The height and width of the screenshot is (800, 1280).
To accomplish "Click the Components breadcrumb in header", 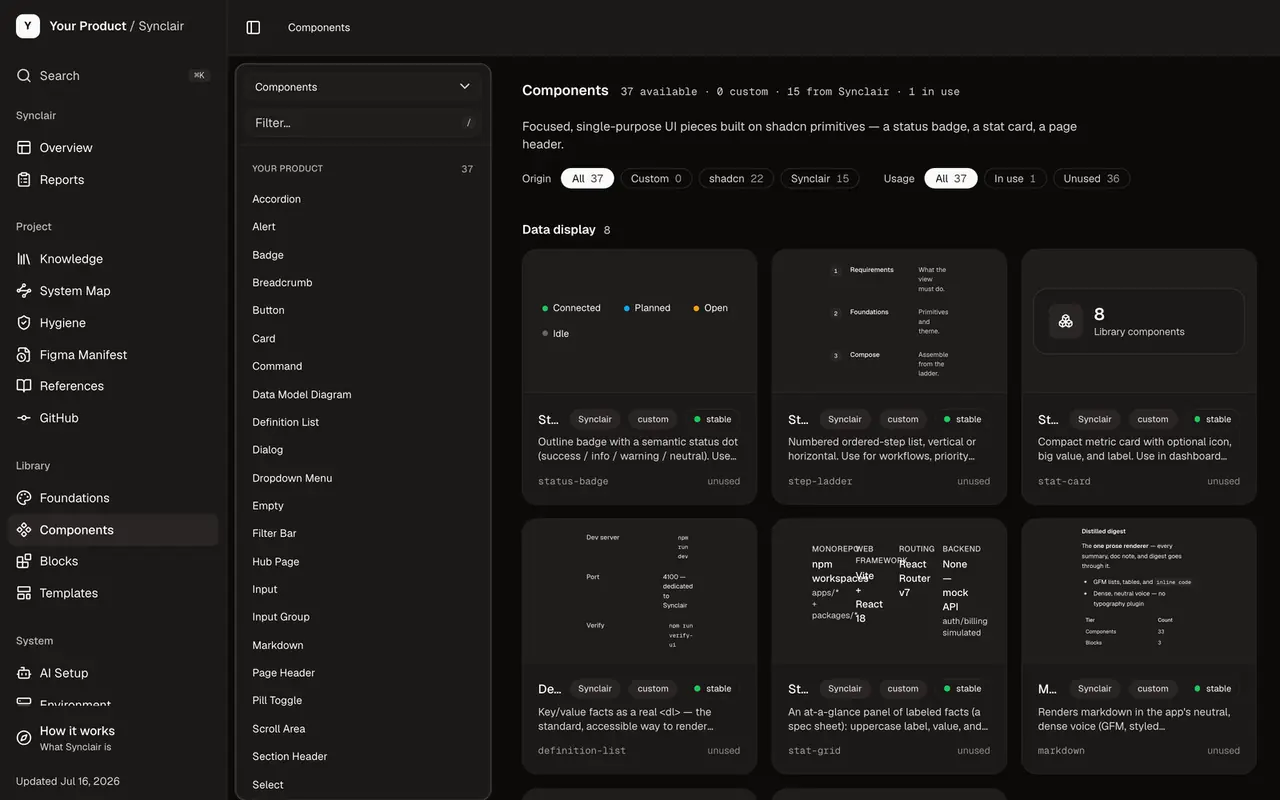I will (x=319, y=28).
